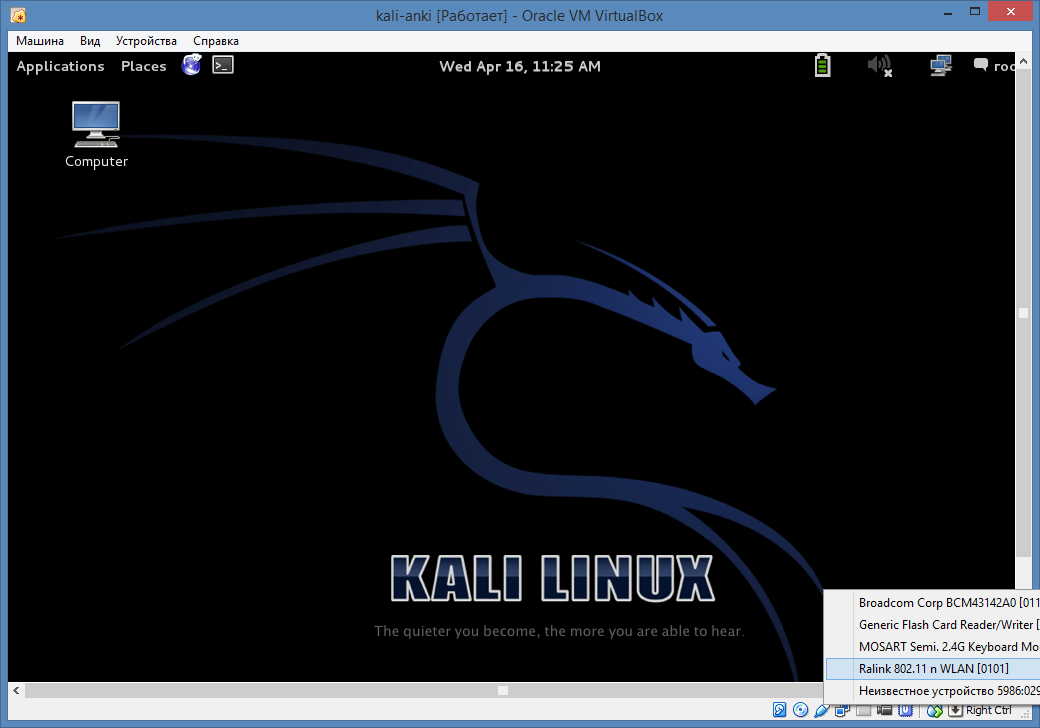Click VirtualBox hard disk activity icon
The height and width of the screenshot is (728, 1040).
click(x=779, y=710)
